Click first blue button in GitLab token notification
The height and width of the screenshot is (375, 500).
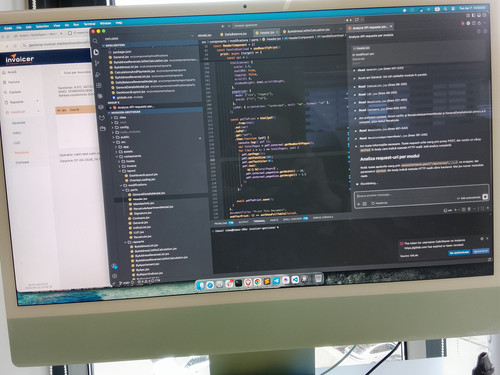pyautogui.click(x=459, y=253)
